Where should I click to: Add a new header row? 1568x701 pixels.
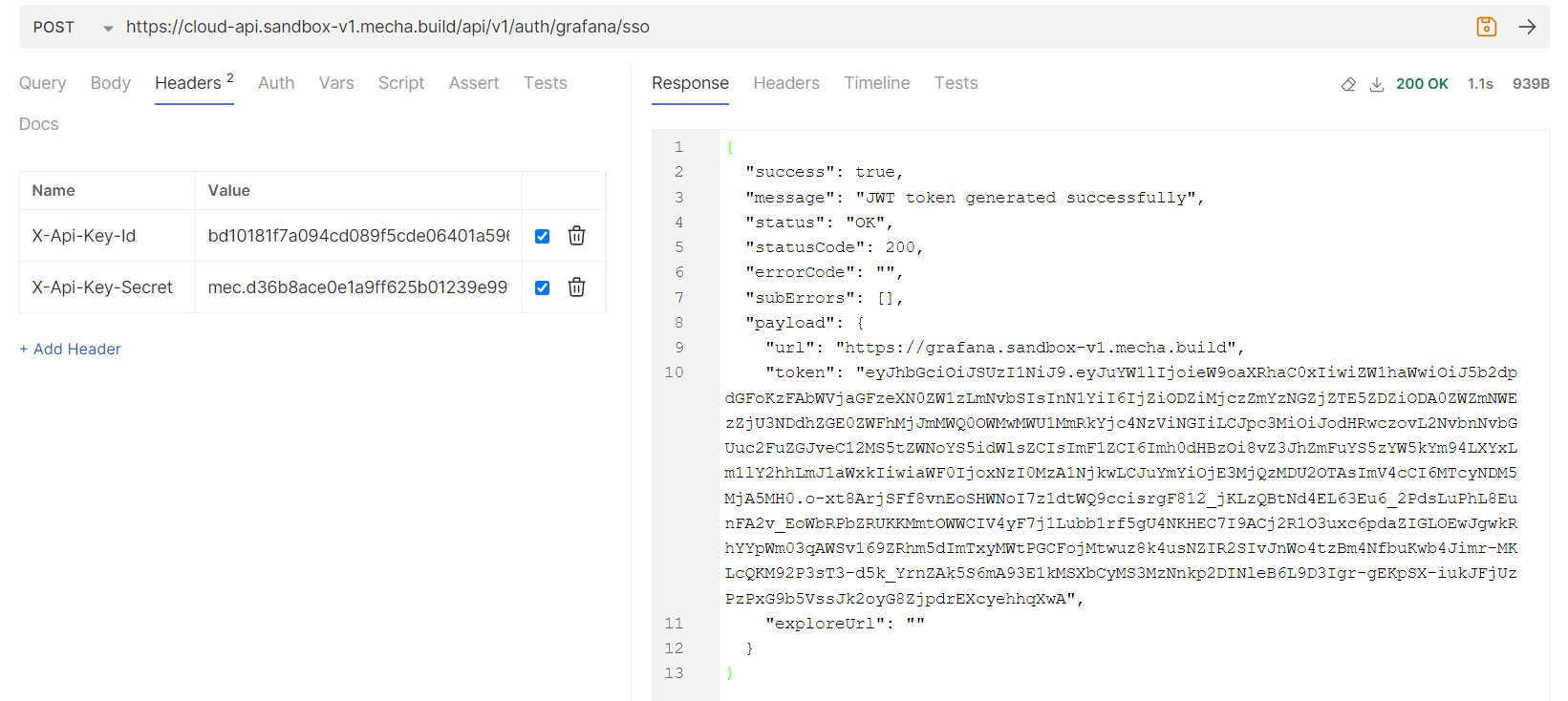tap(71, 349)
